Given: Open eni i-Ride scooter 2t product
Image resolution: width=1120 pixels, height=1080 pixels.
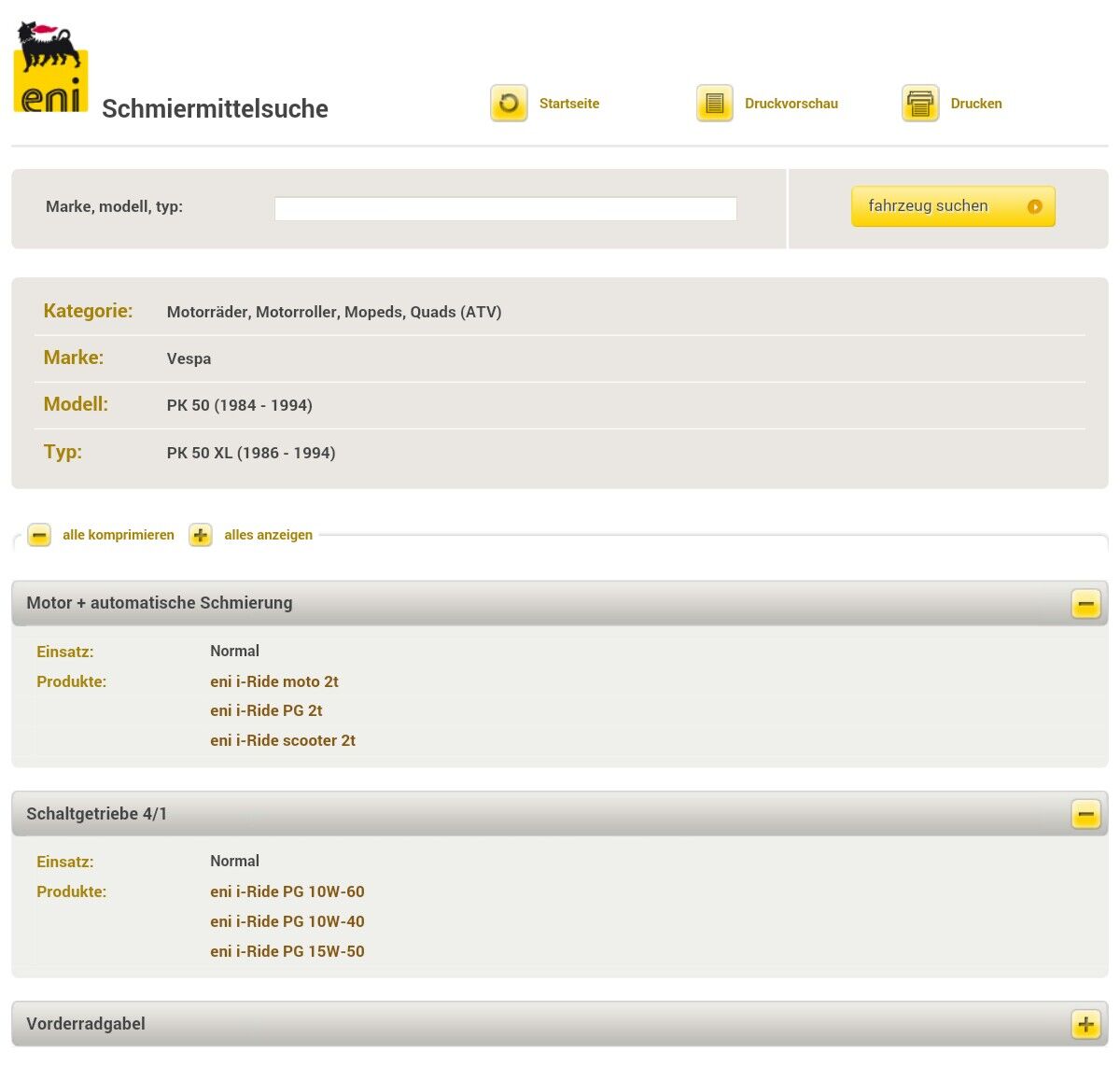Looking at the screenshot, I should (283, 740).
